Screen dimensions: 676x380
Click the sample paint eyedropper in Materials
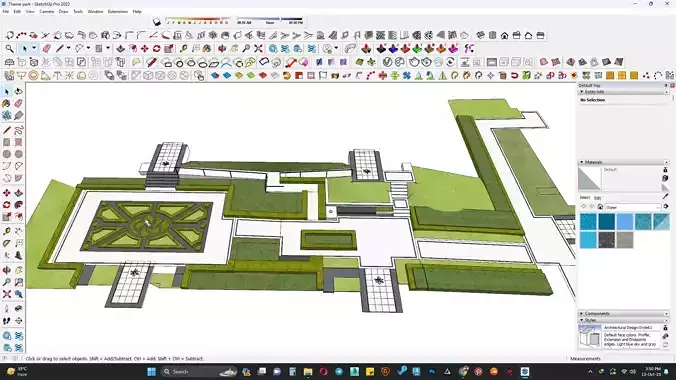666,197
